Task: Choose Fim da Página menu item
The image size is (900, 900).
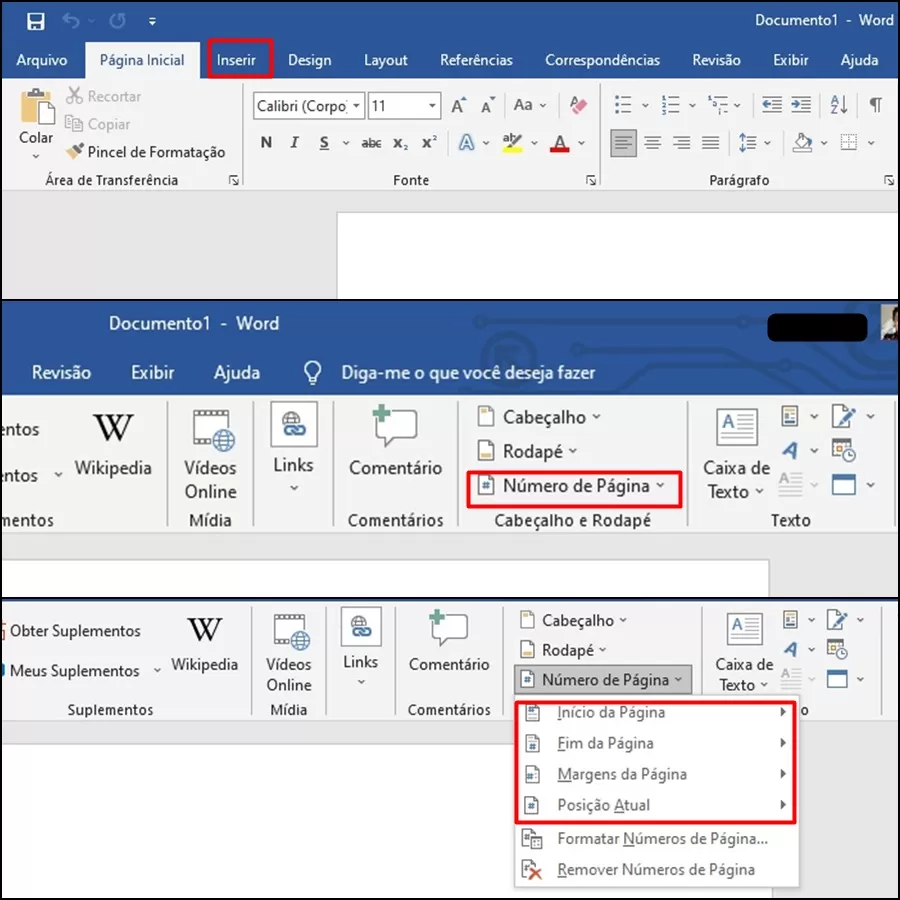Action: (655, 743)
